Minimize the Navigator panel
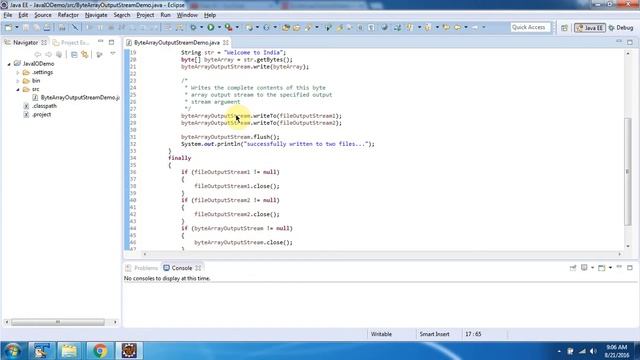Viewport: 640px width, 360px height. click(101, 42)
